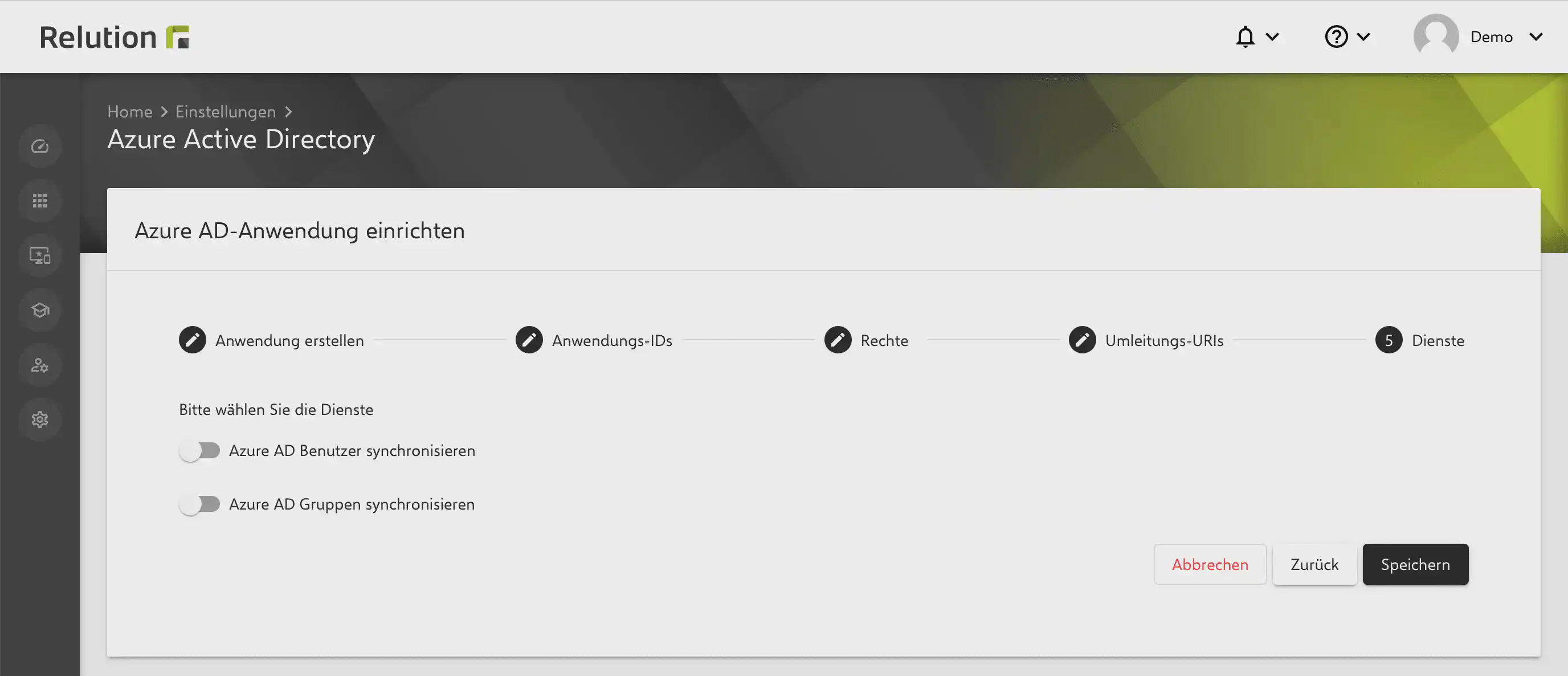This screenshot has width=1568, height=676.
Task: Open the dashboard gauge icon in sidebar
Action: coord(39,146)
